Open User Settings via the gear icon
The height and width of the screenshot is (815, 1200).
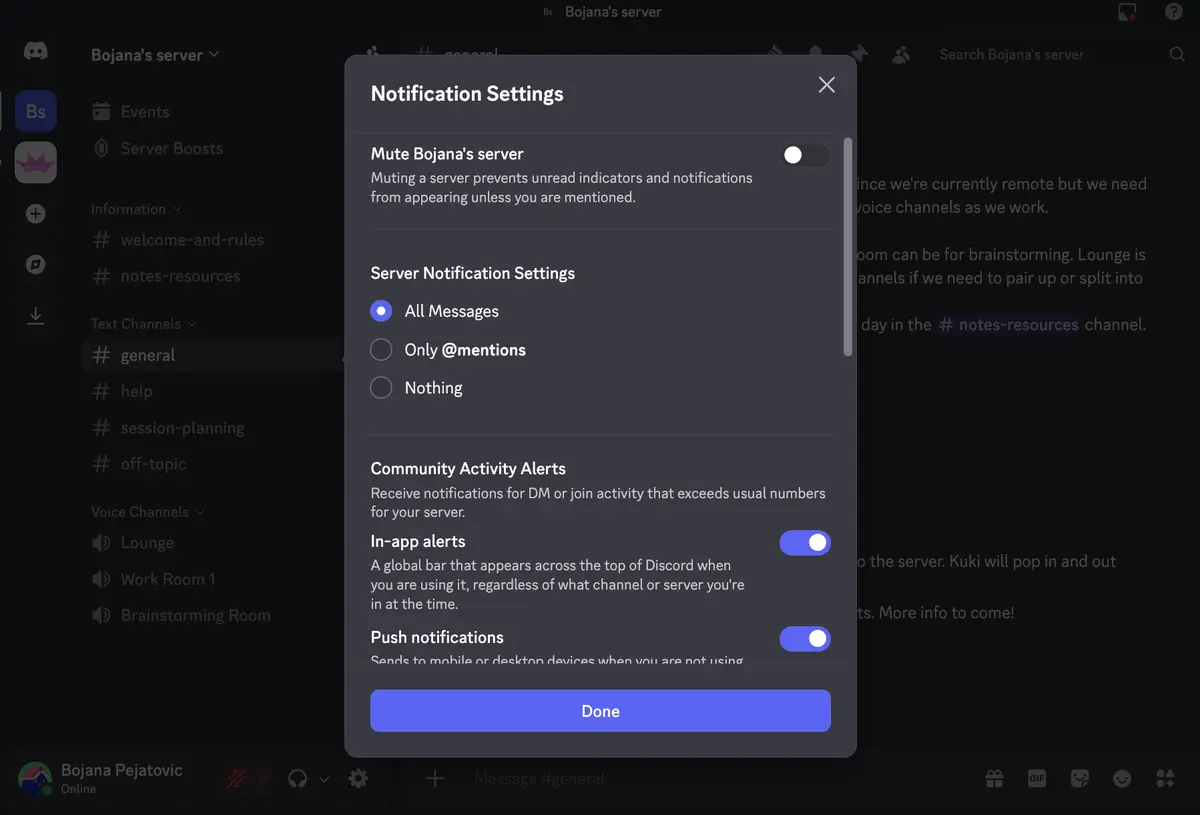point(358,778)
